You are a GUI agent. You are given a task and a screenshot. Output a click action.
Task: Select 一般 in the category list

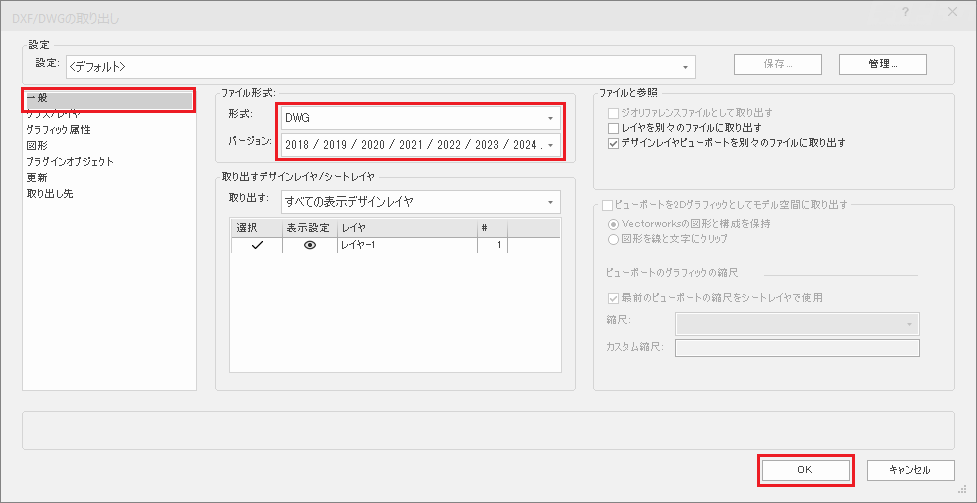[x=107, y=99]
